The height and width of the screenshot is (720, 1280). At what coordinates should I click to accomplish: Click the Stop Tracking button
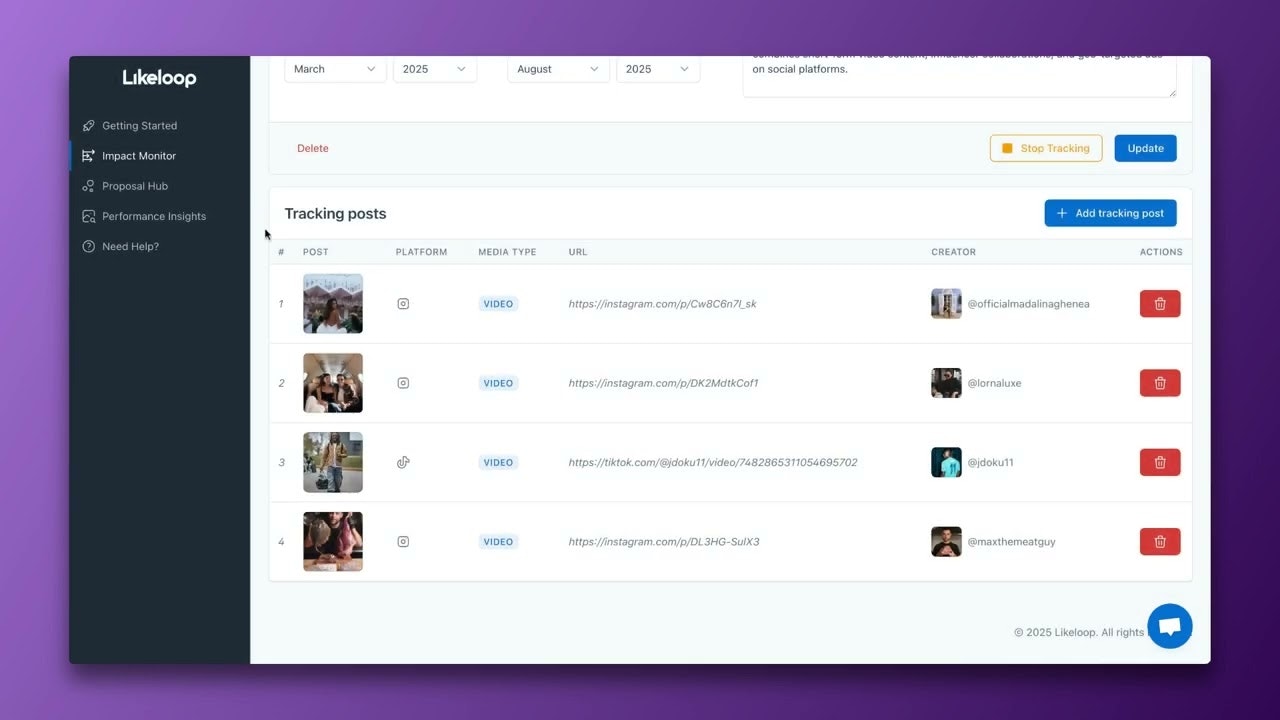1046,148
